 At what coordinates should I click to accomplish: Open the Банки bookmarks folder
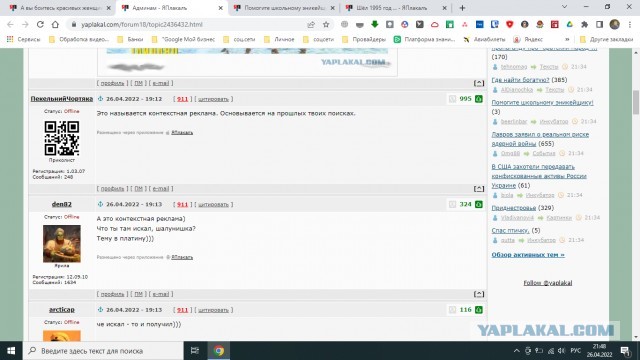tap(130, 40)
